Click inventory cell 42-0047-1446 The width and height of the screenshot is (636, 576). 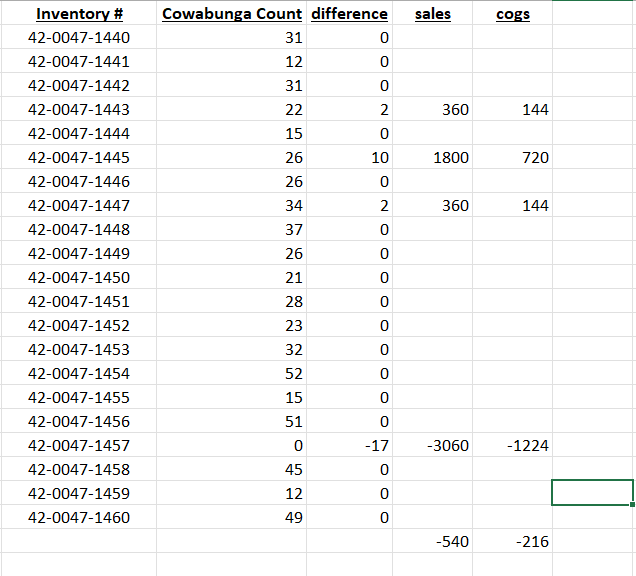[x=79, y=181]
